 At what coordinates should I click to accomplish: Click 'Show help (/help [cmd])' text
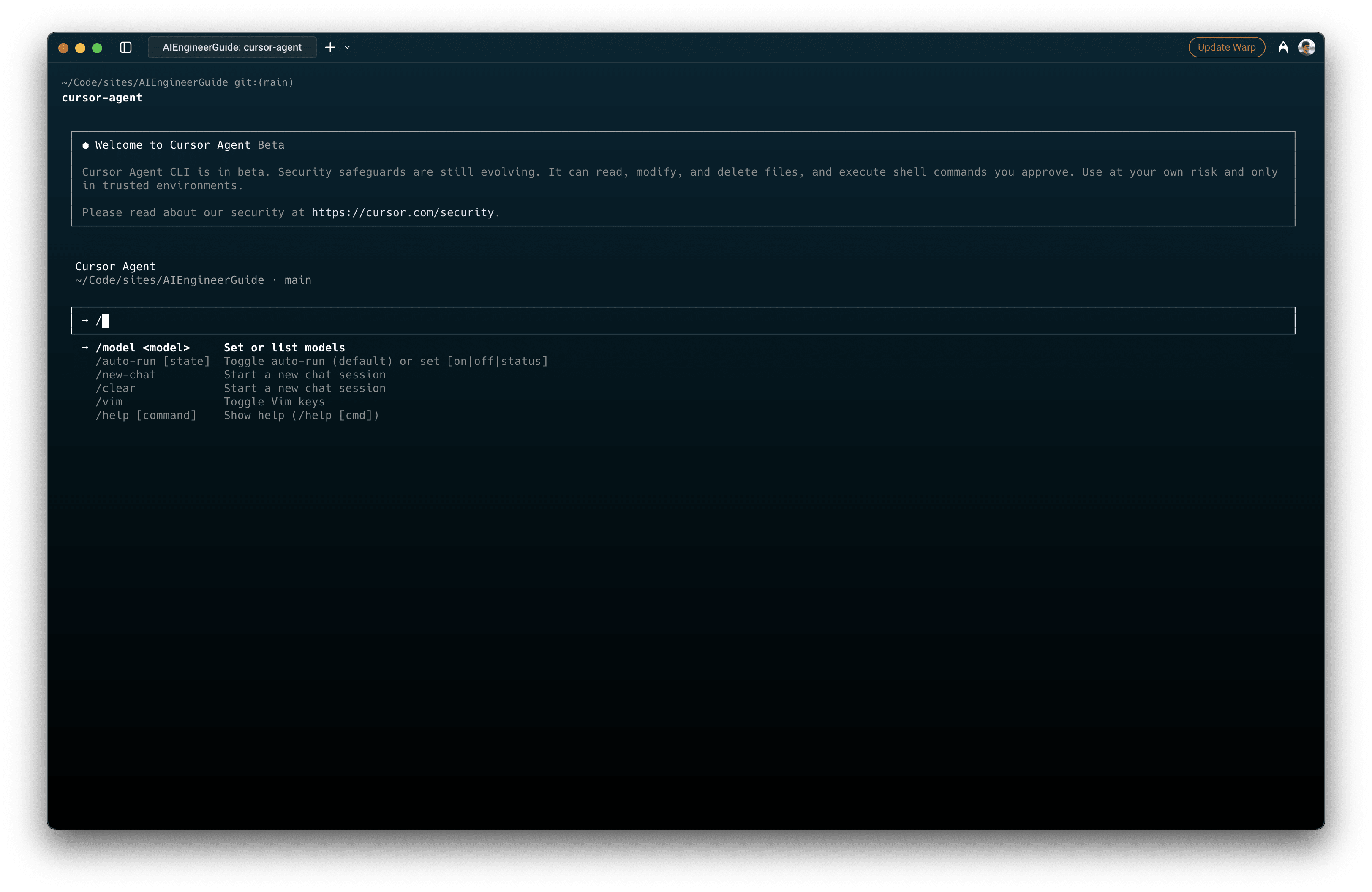coord(301,416)
